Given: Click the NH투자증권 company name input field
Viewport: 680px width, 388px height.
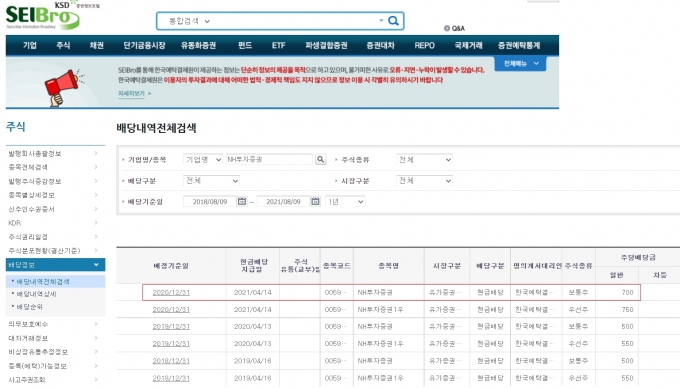Looking at the screenshot, I should coord(269,160).
